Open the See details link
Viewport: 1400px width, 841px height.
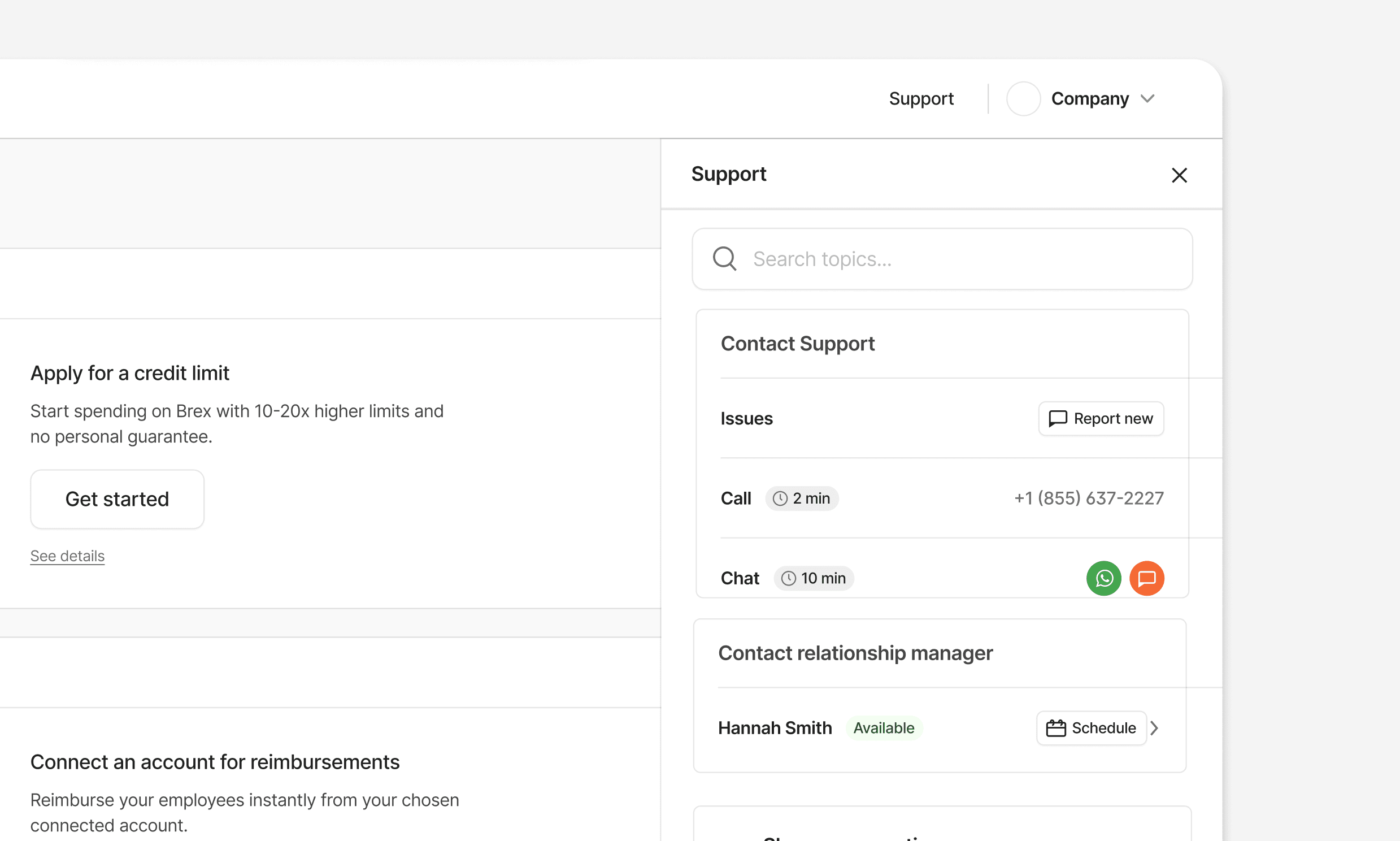67,556
